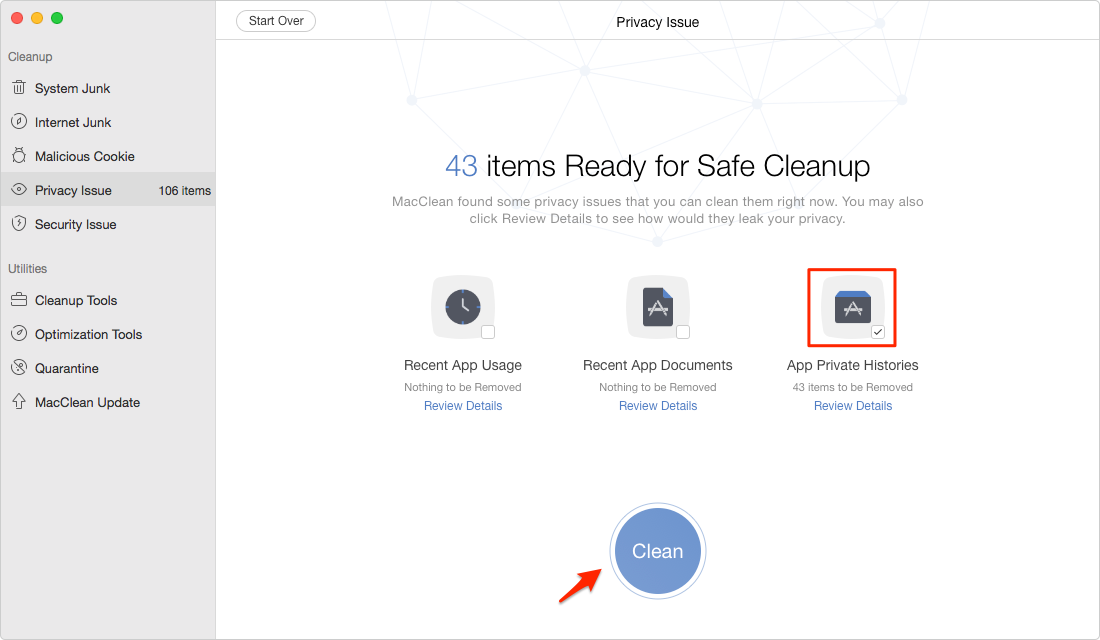This screenshot has height=640, width=1100.
Task: Review Details for Recent App Usage
Action: [463, 406]
